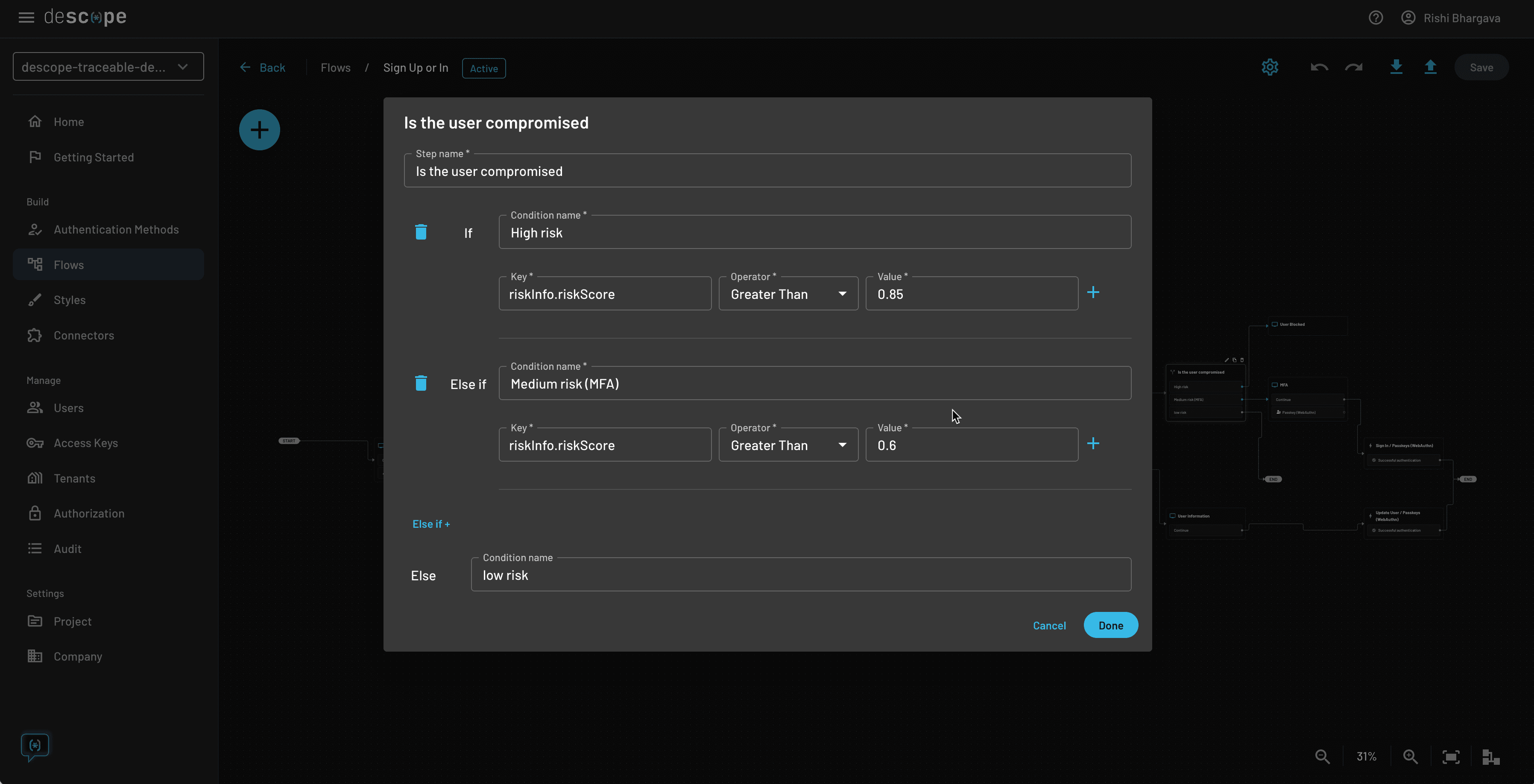The width and height of the screenshot is (1534, 784).
Task: Add a new branch with Else if +
Action: 430,523
